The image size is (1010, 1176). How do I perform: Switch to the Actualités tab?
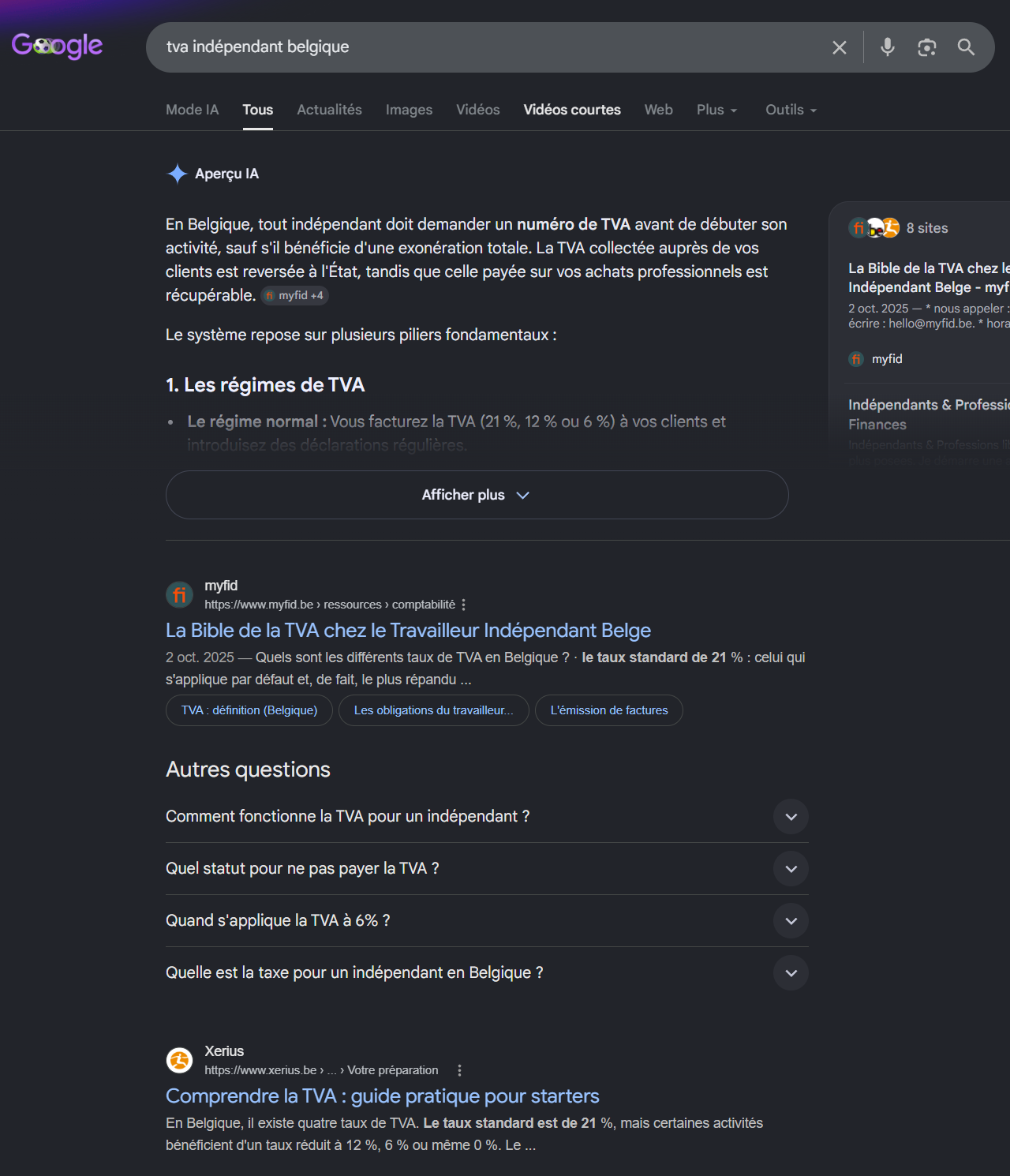(x=329, y=110)
